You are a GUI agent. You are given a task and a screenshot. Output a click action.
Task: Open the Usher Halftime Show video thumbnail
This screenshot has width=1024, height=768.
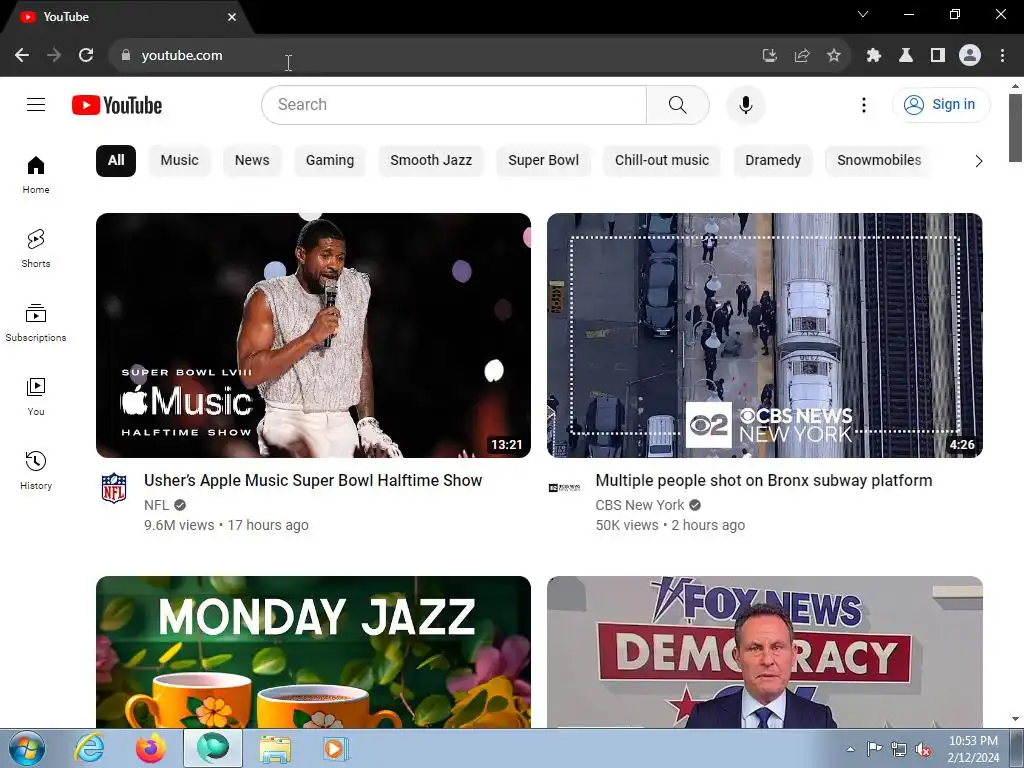pos(313,335)
